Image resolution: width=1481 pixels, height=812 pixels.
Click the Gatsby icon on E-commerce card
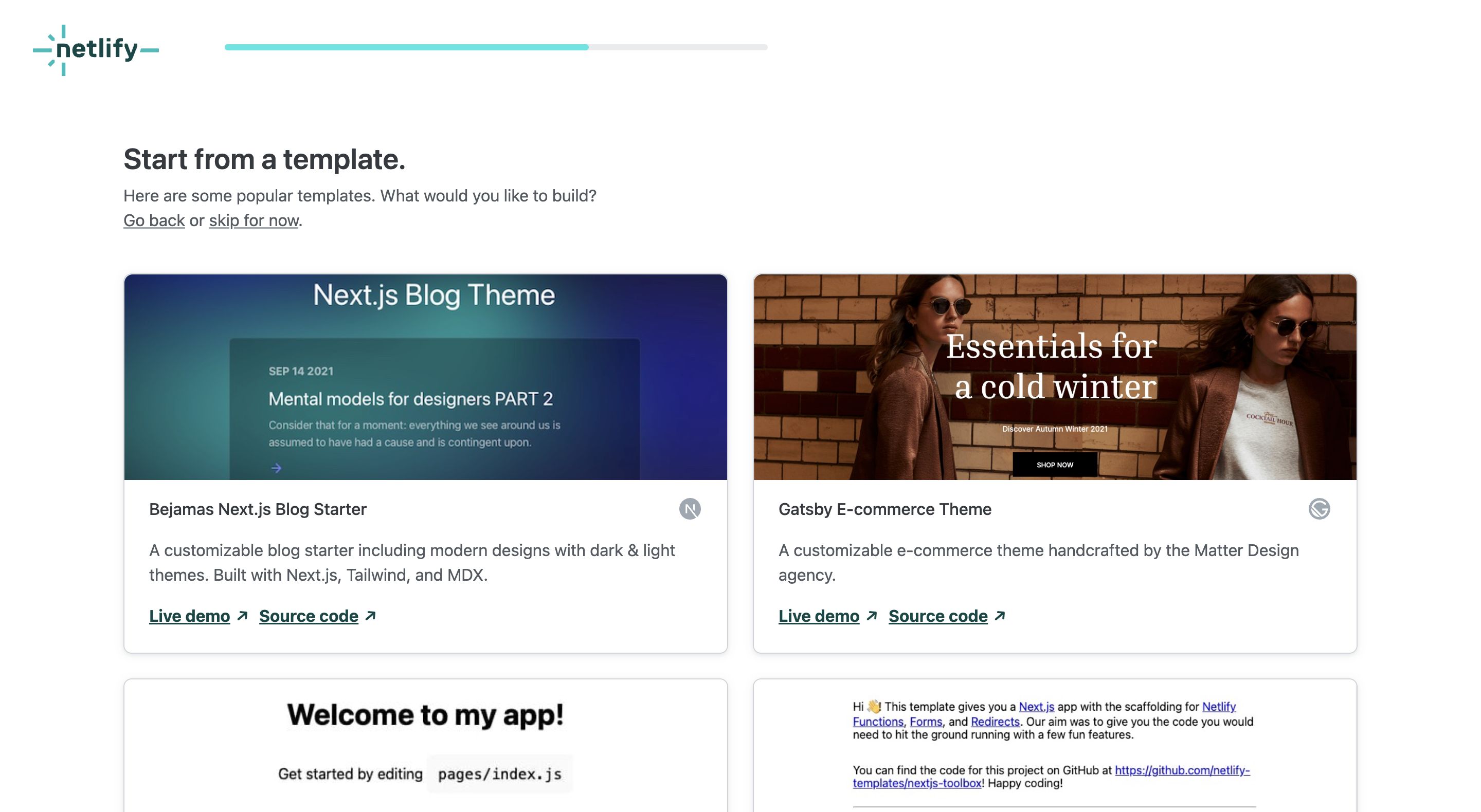pyautogui.click(x=1319, y=509)
